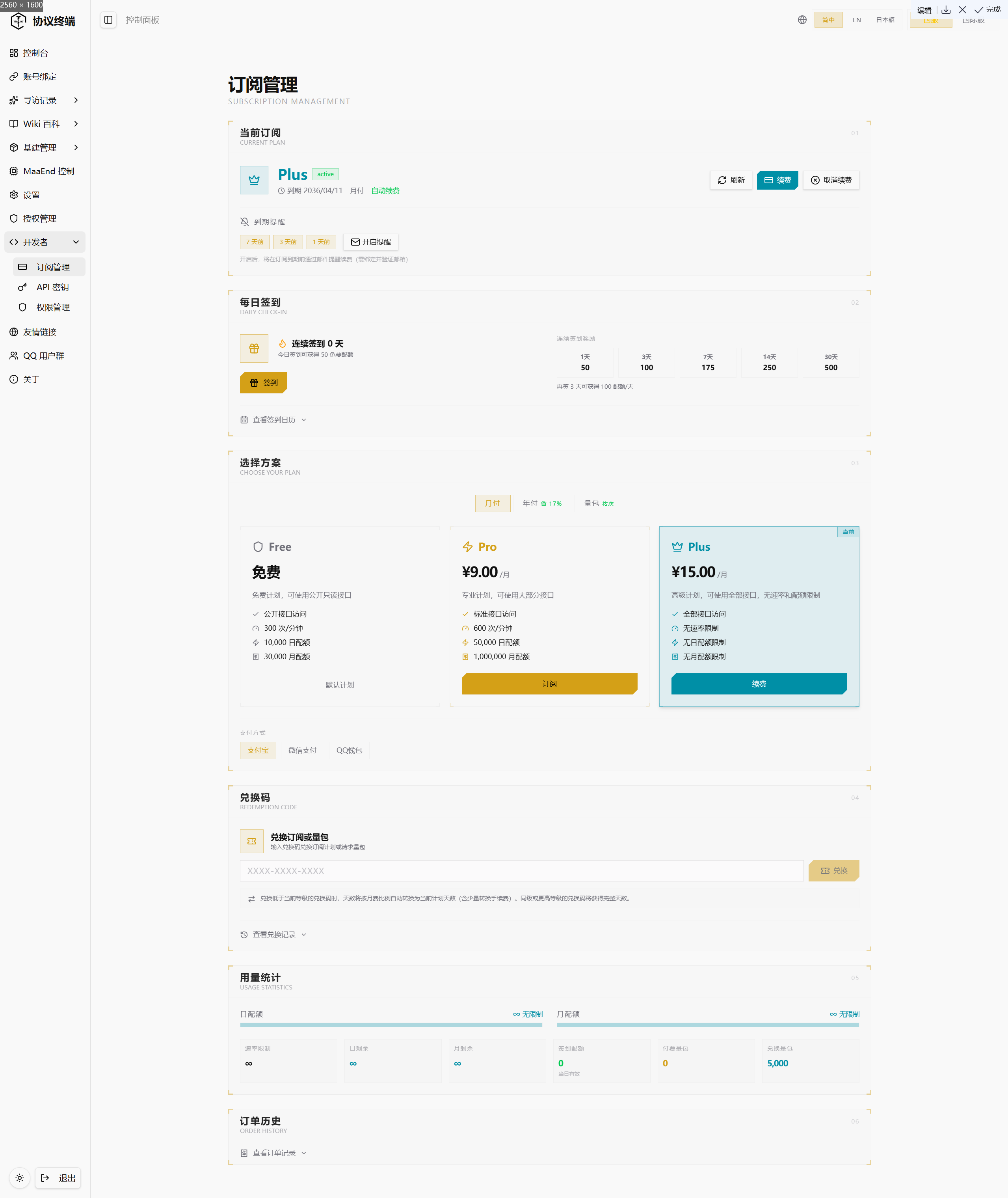The height and width of the screenshot is (1198, 1008).
Task: Open 控制台 in the sidebar
Action: click(x=45, y=52)
